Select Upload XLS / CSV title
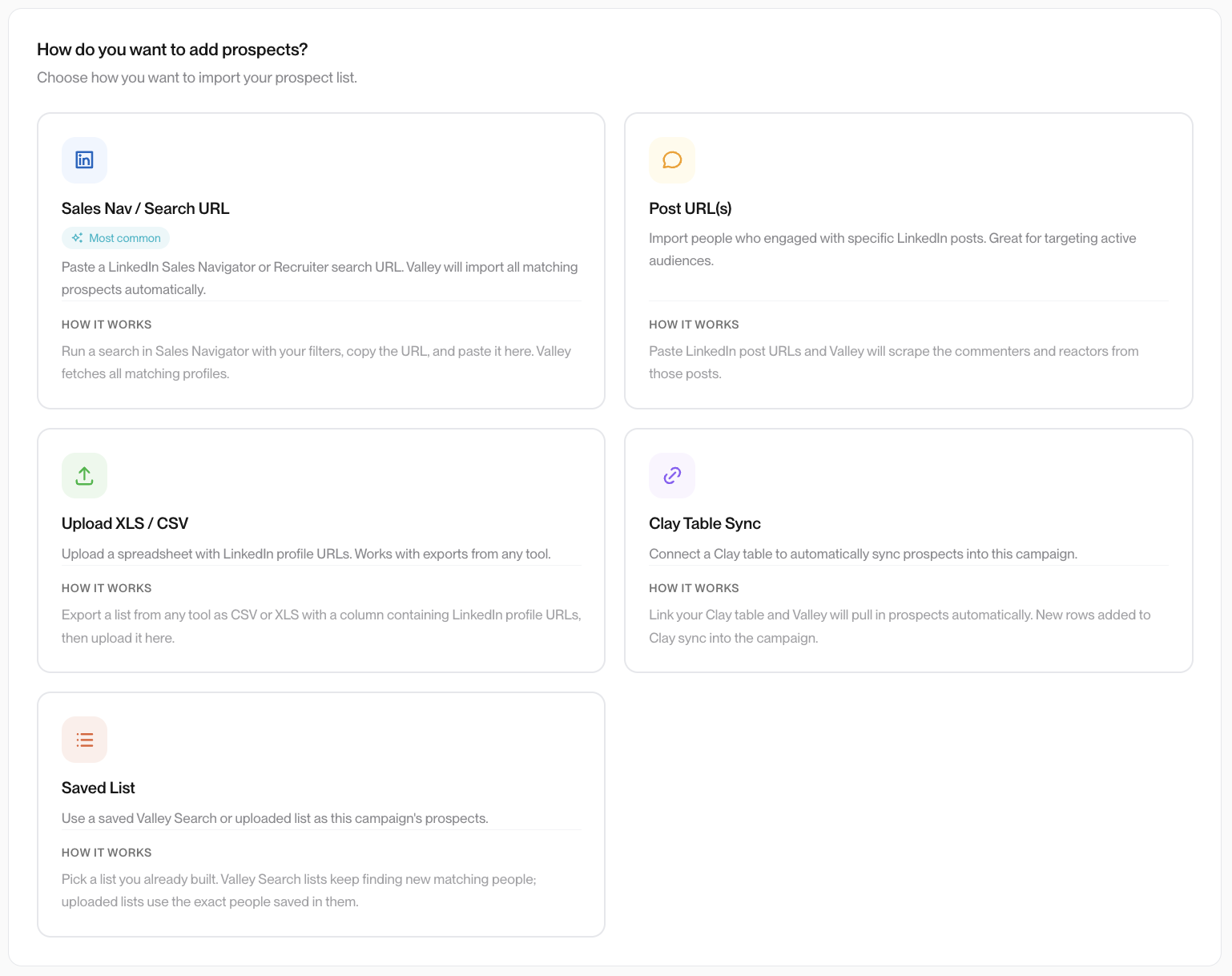The height and width of the screenshot is (976, 1232). pos(125,523)
